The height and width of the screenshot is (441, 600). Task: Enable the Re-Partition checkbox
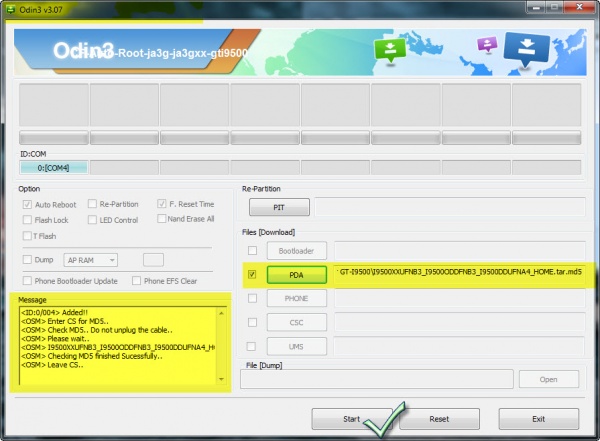(x=92, y=204)
